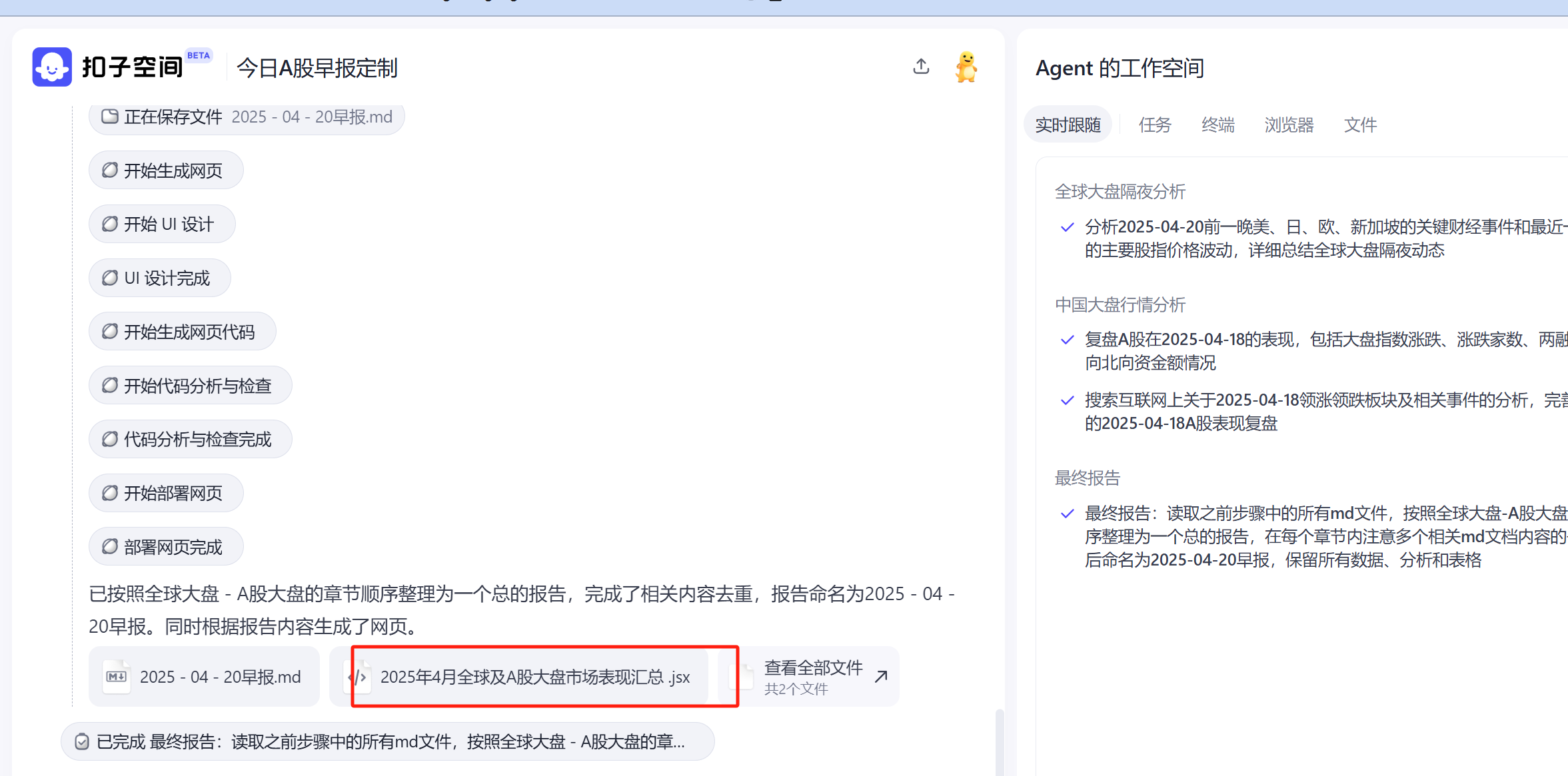Image resolution: width=1568 pixels, height=776 pixels.
Task: Click 查看全部文件 to view all files
Action: coord(813,668)
